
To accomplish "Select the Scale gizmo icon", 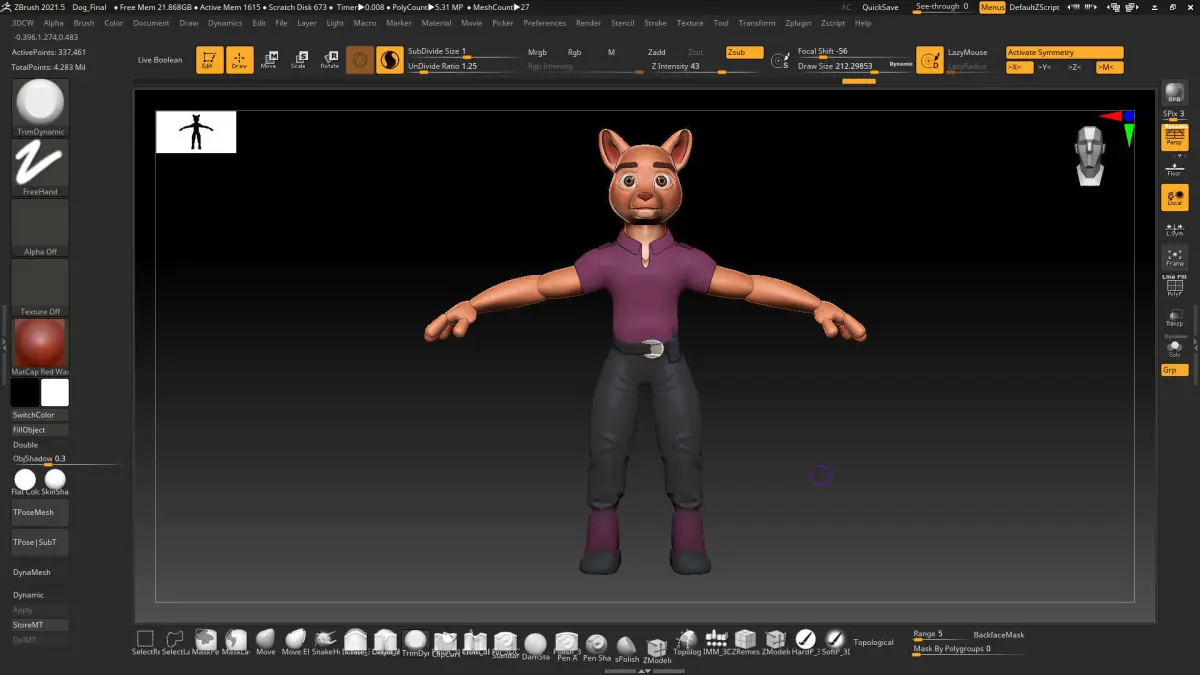I will point(298,60).
